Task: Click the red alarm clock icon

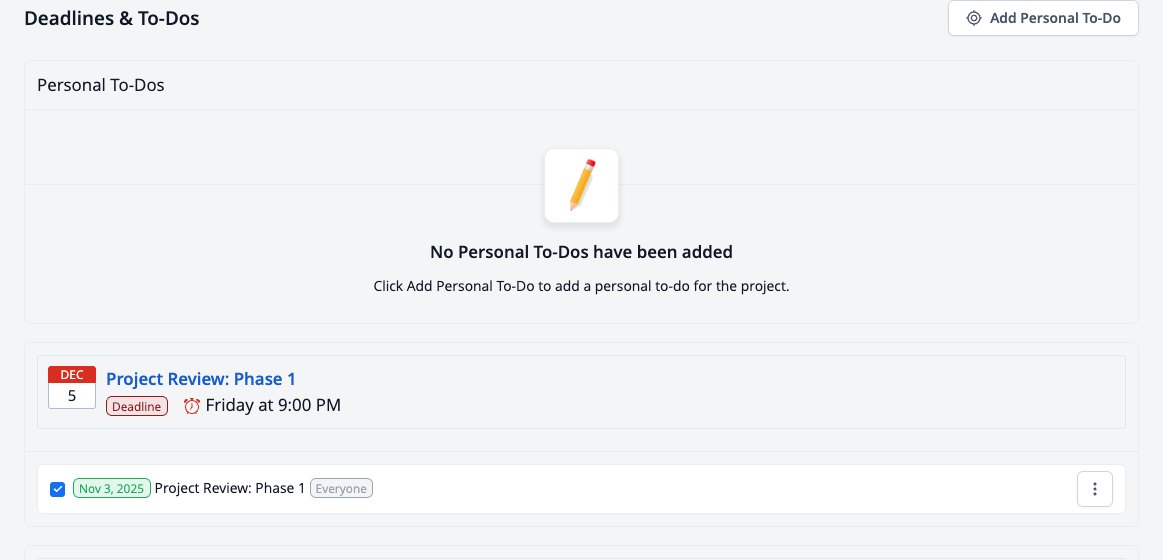Action: coord(192,406)
